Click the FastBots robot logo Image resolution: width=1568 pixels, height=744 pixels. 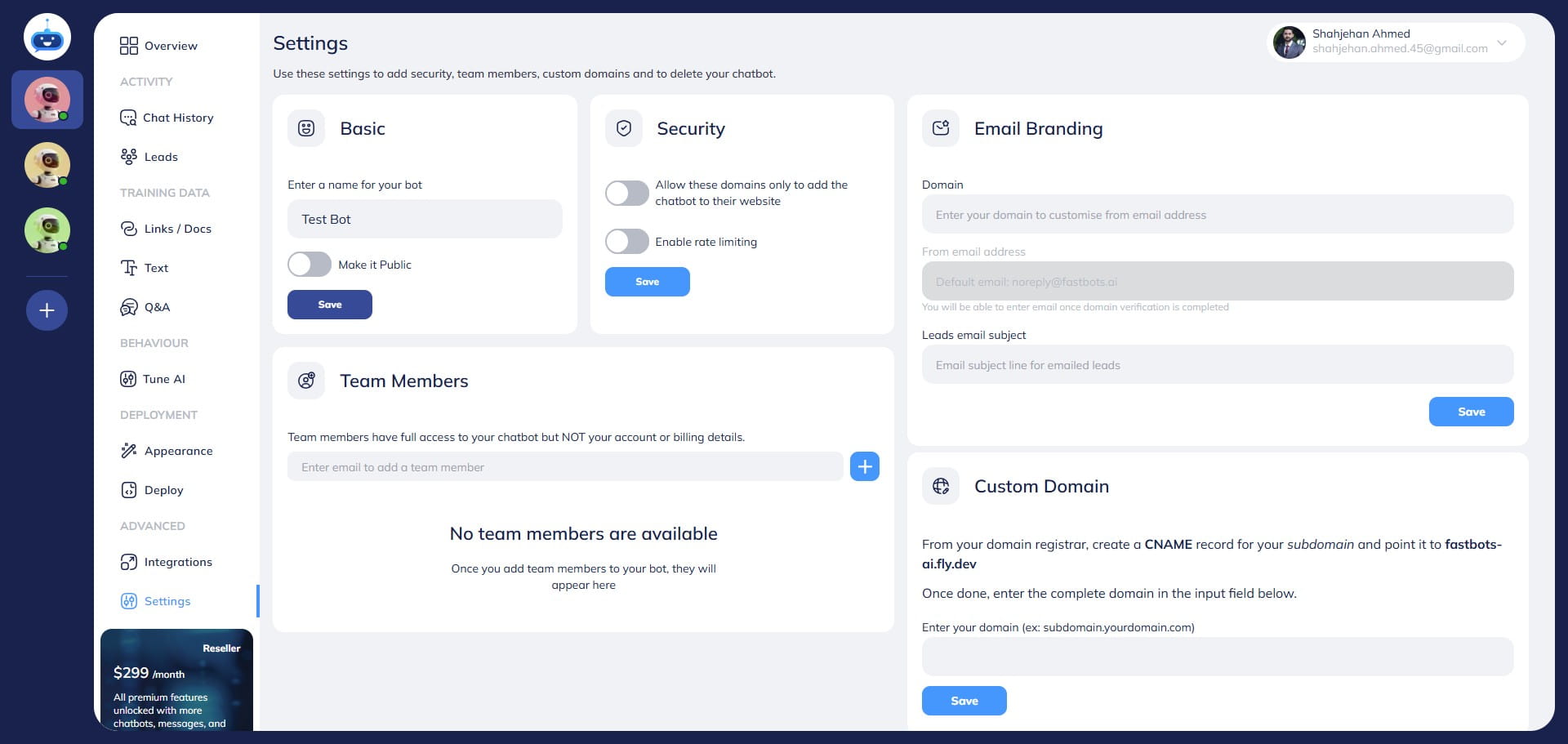click(47, 37)
